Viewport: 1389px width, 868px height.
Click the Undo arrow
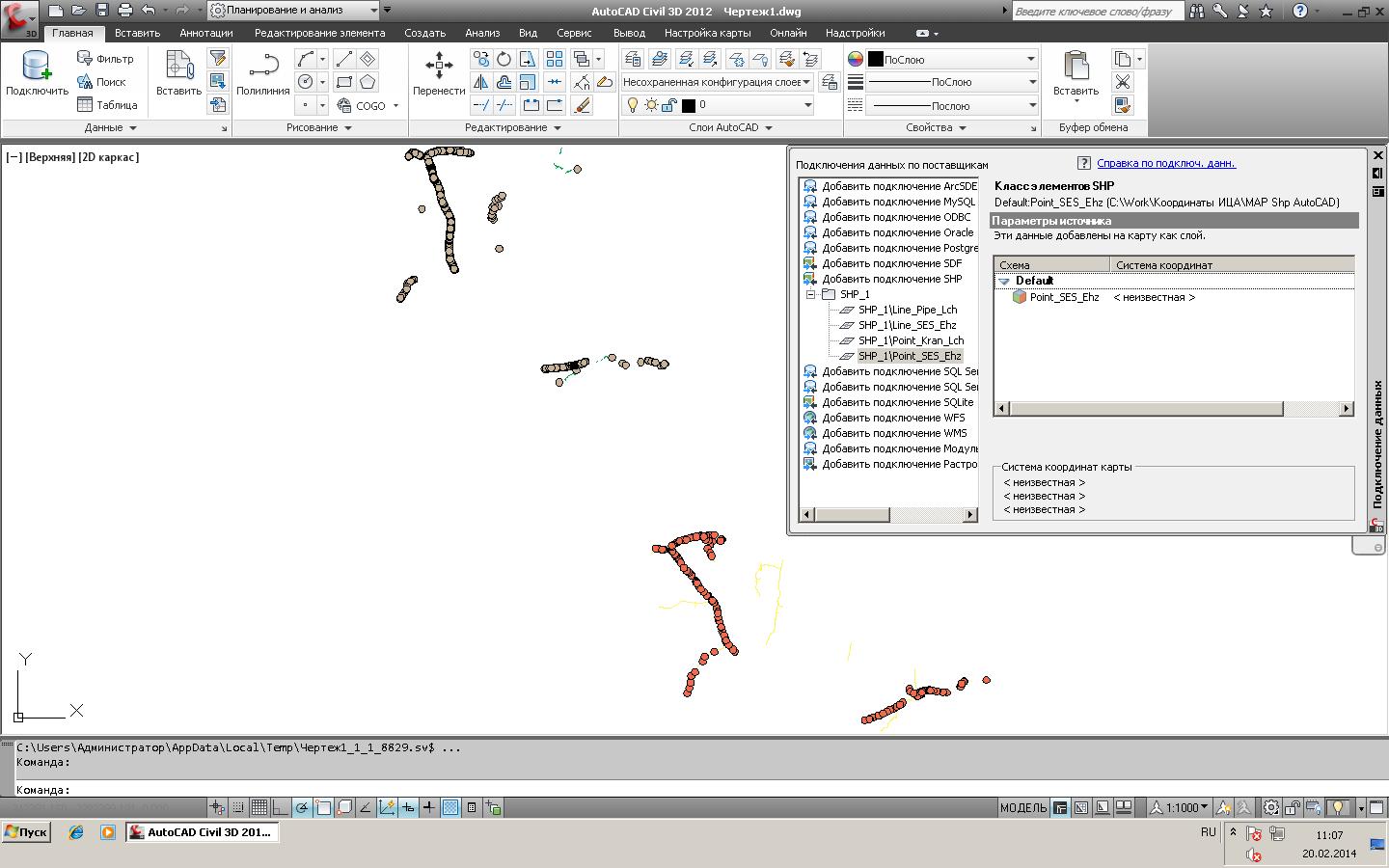[148, 11]
